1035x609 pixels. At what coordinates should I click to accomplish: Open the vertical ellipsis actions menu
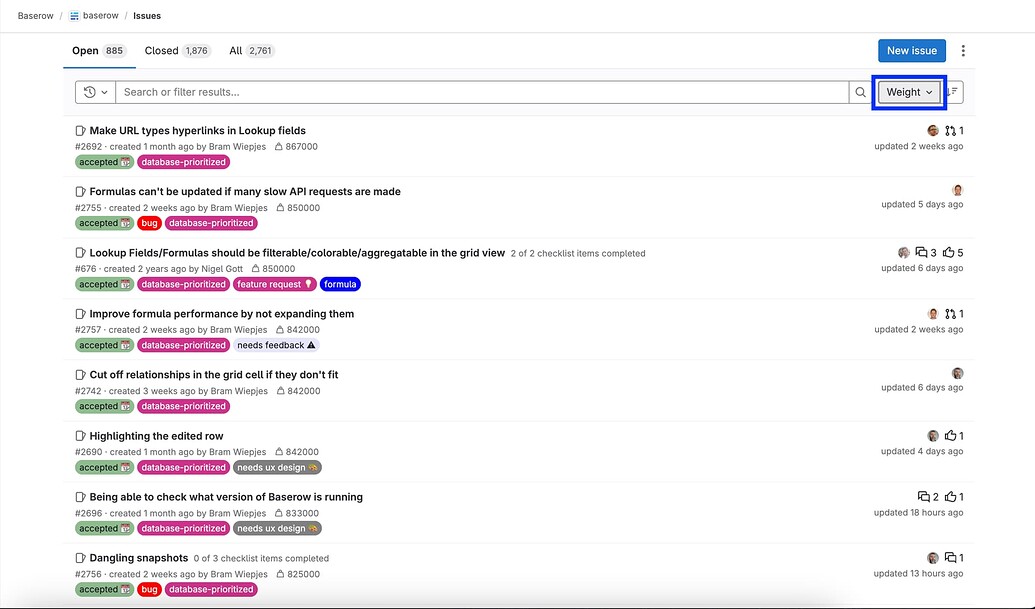(x=963, y=51)
